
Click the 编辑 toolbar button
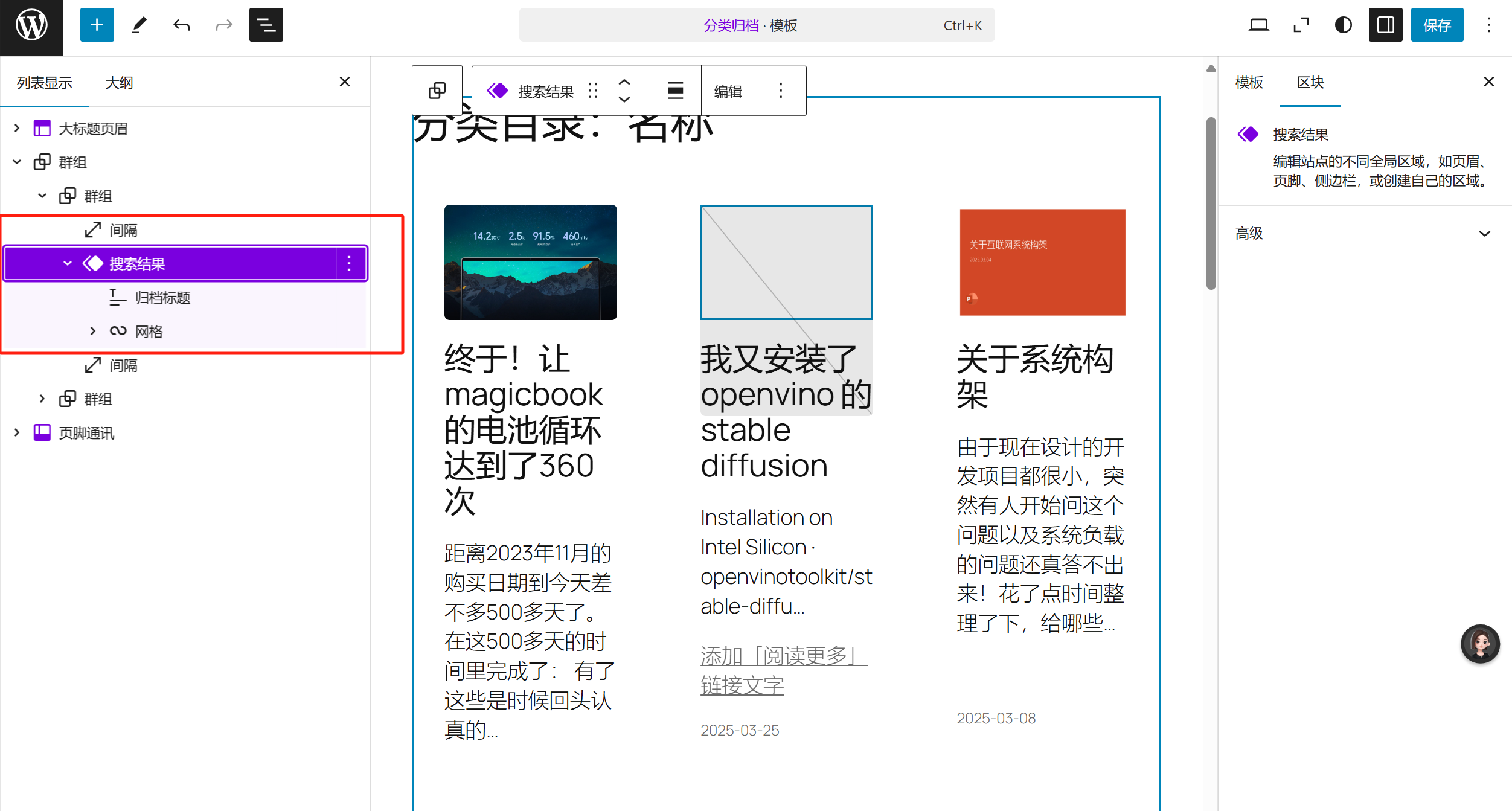pyautogui.click(x=728, y=91)
